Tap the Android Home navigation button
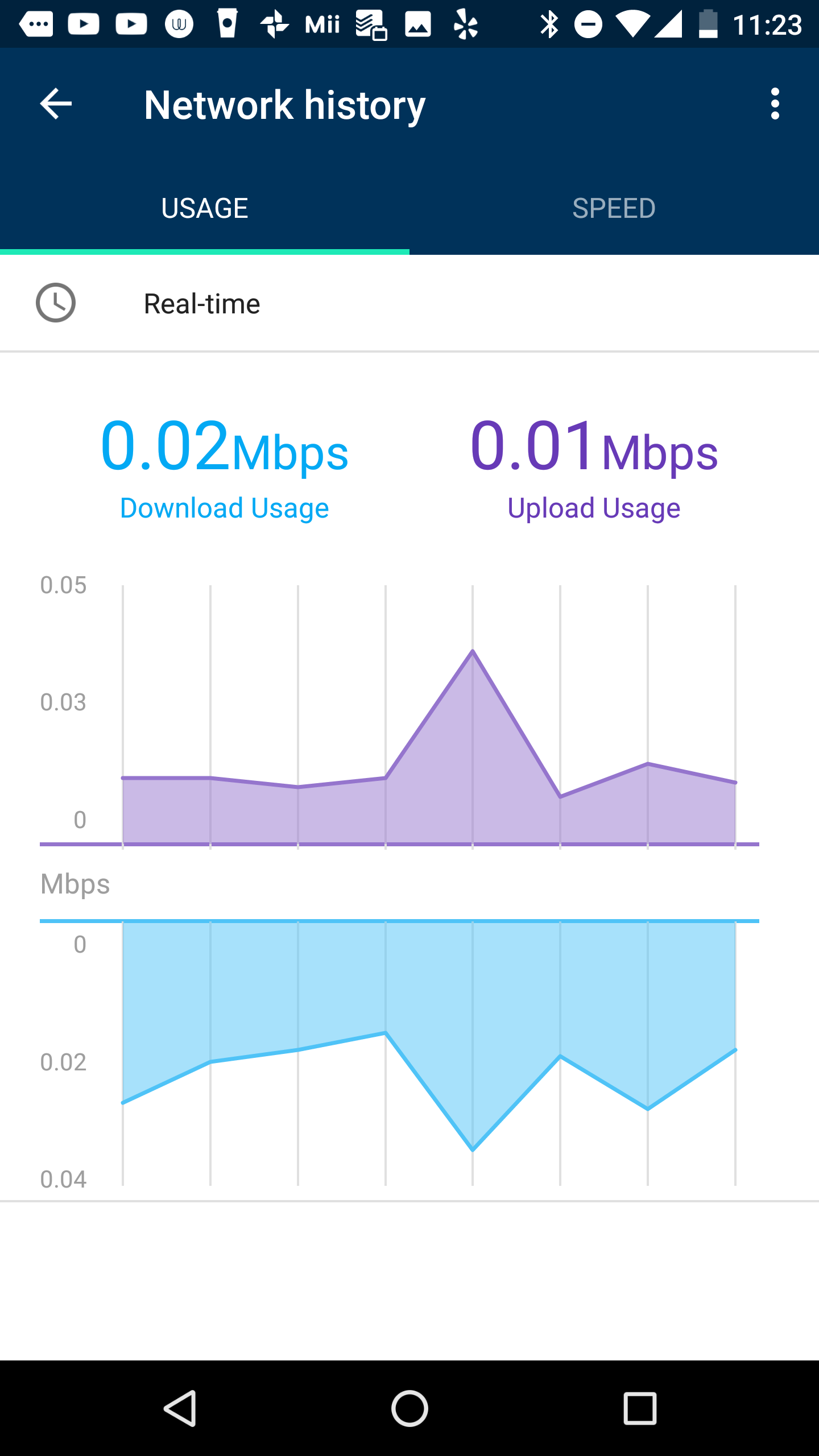This screenshot has width=819, height=1456. [409, 1408]
